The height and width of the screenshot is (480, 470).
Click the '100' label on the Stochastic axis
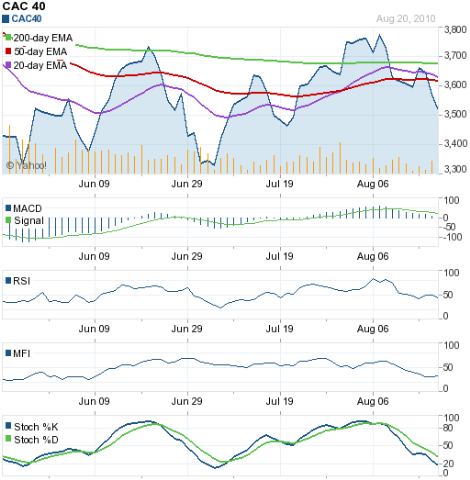pyautogui.click(x=451, y=418)
